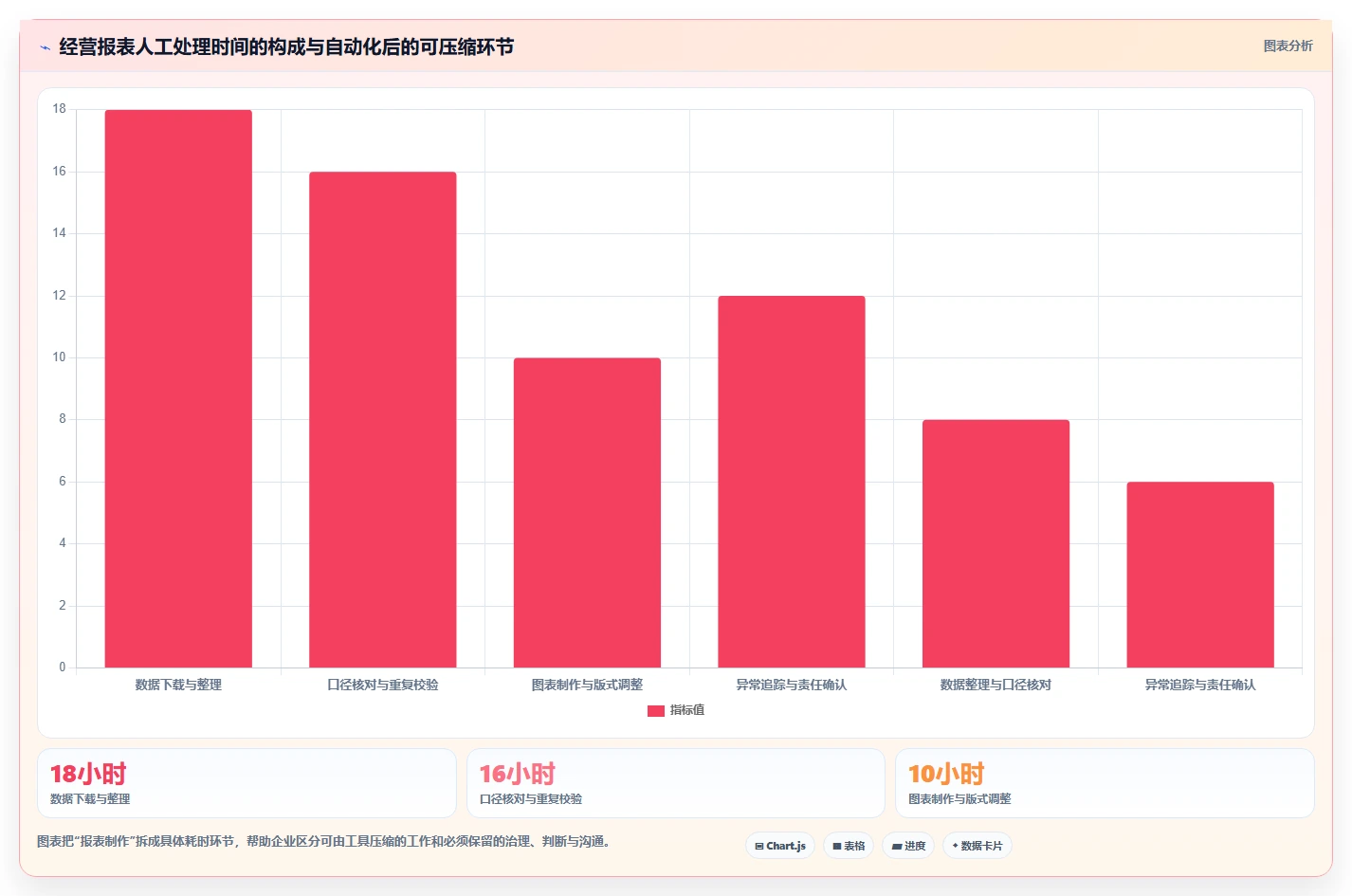The width and height of the screenshot is (1352, 896).
Task: Click the y-axis tick label 4
Action: point(63,543)
